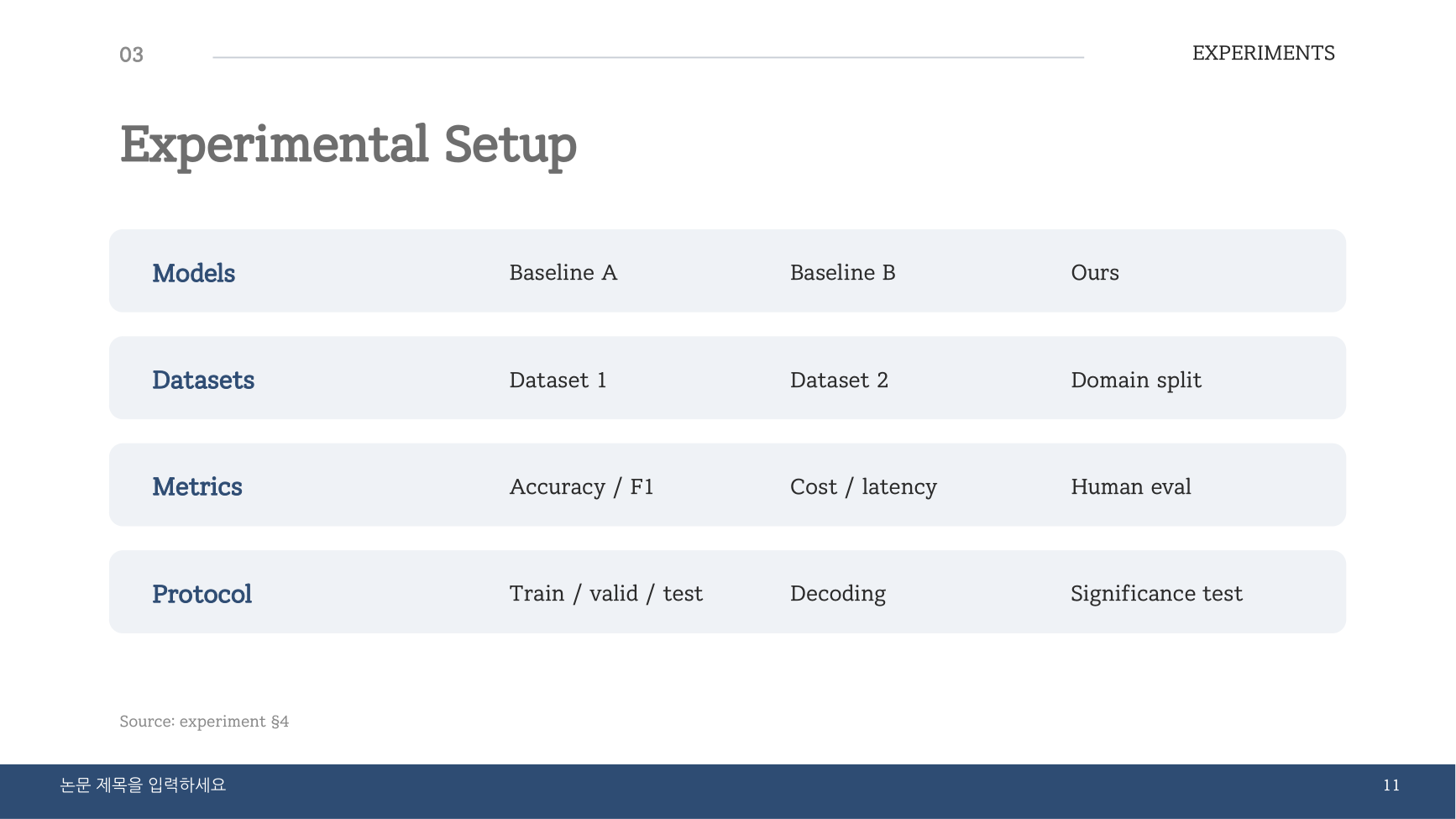Select the 03 section number
Screen dimensions: 1456x819
(131, 55)
